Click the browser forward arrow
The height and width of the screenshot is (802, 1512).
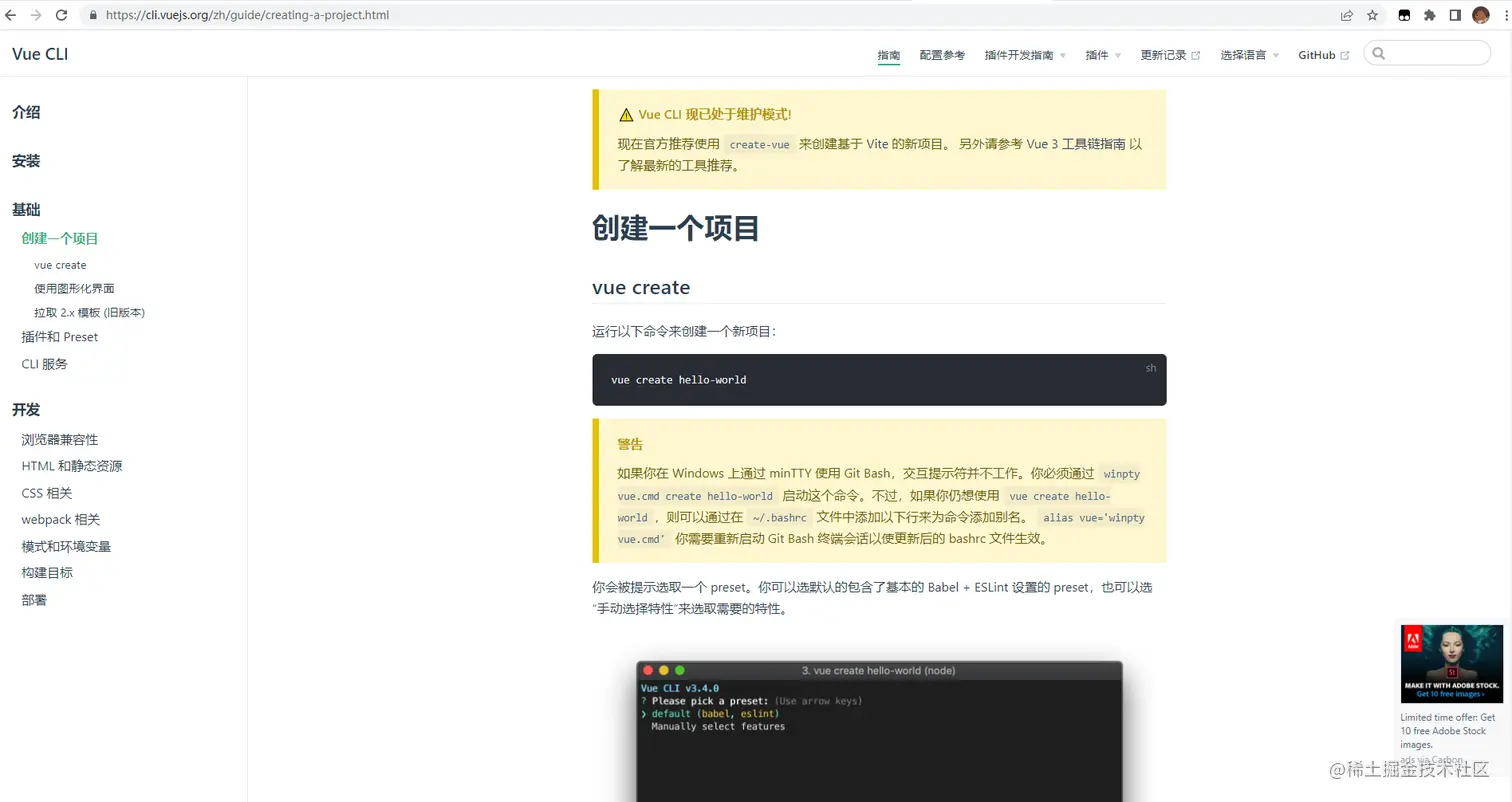(37, 15)
